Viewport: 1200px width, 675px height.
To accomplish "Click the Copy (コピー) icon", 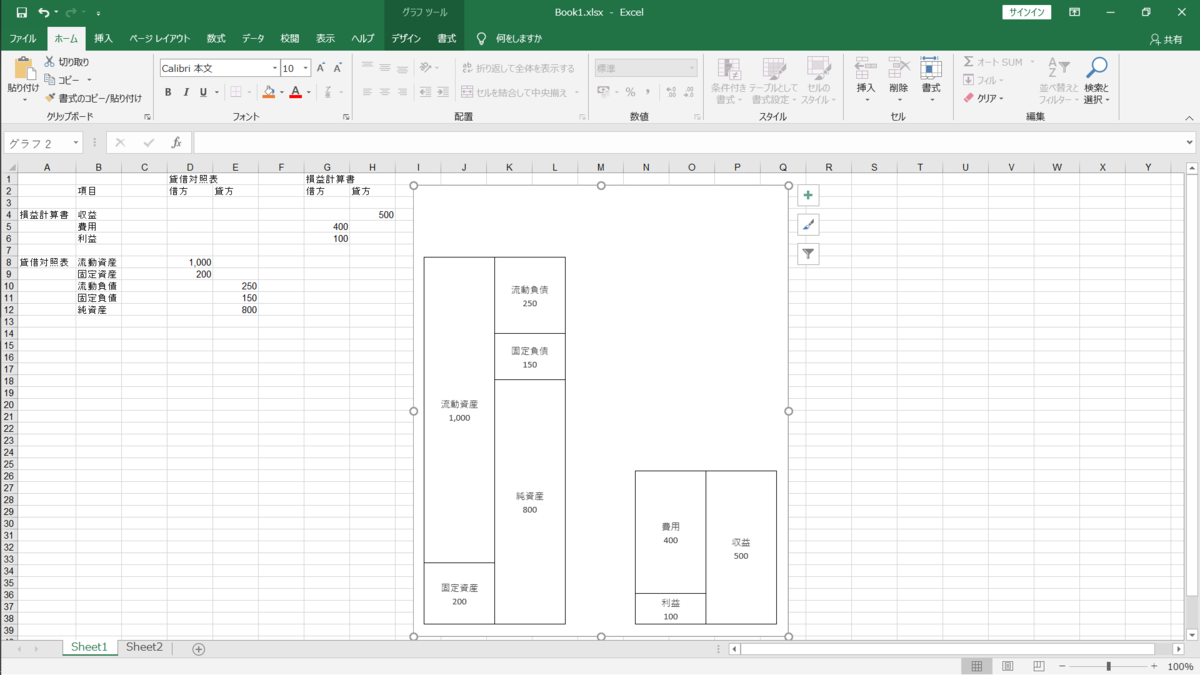I will (50, 80).
